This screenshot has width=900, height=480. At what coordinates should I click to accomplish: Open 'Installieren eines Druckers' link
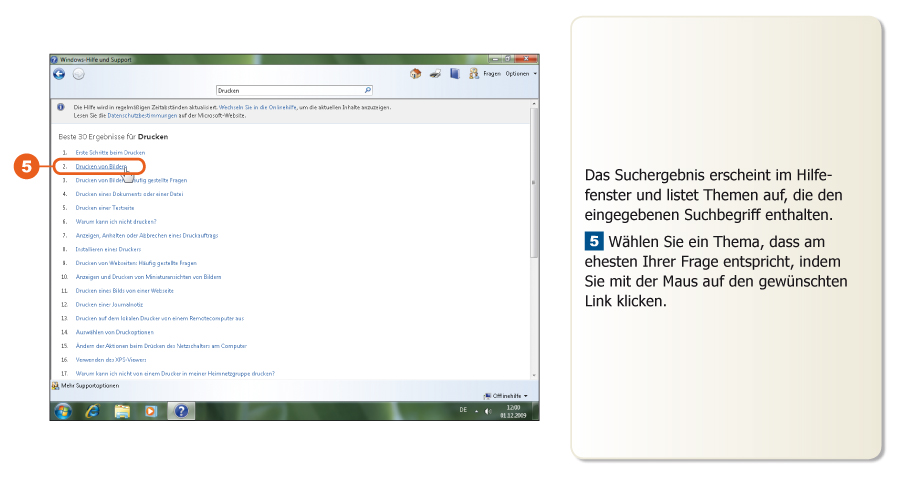pos(108,249)
